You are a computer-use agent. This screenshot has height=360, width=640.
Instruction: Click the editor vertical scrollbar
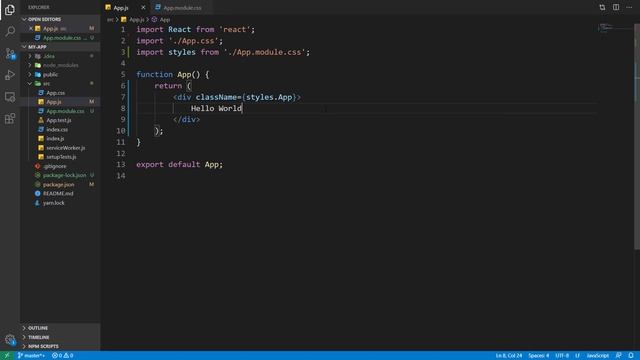[x=637, y=137]
